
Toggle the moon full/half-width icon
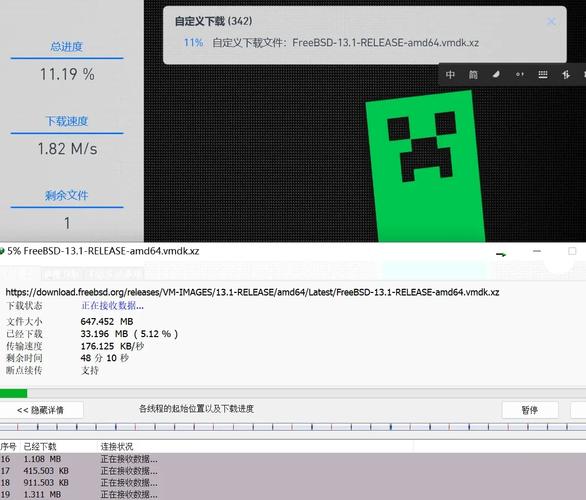point(496,75)
